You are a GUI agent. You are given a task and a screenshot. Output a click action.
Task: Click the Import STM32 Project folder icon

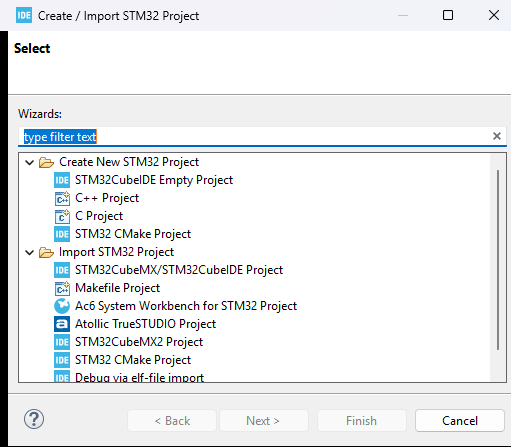[x=46, y=252]
